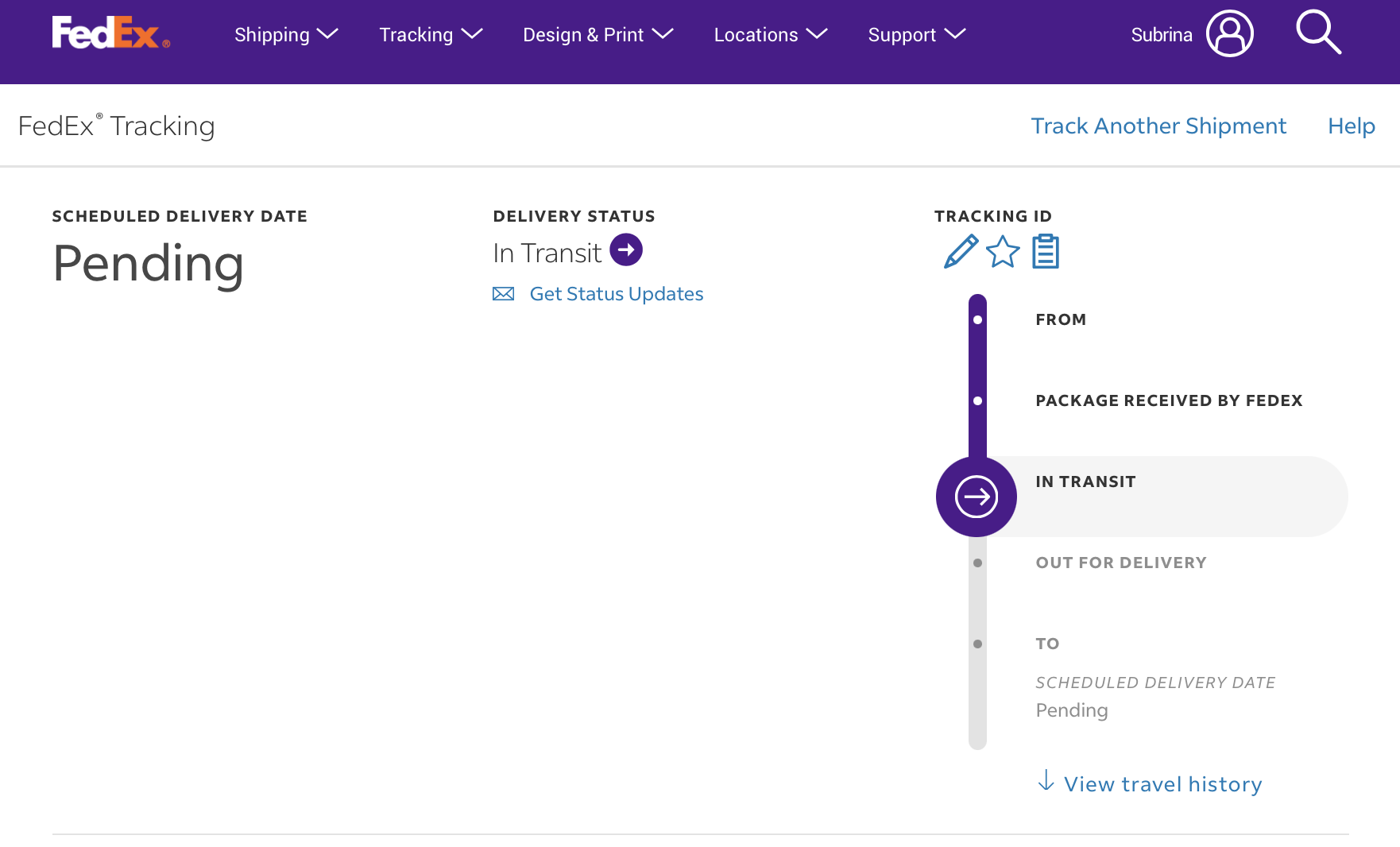Click the FedEx Tracking page title

tap(116, 126)
